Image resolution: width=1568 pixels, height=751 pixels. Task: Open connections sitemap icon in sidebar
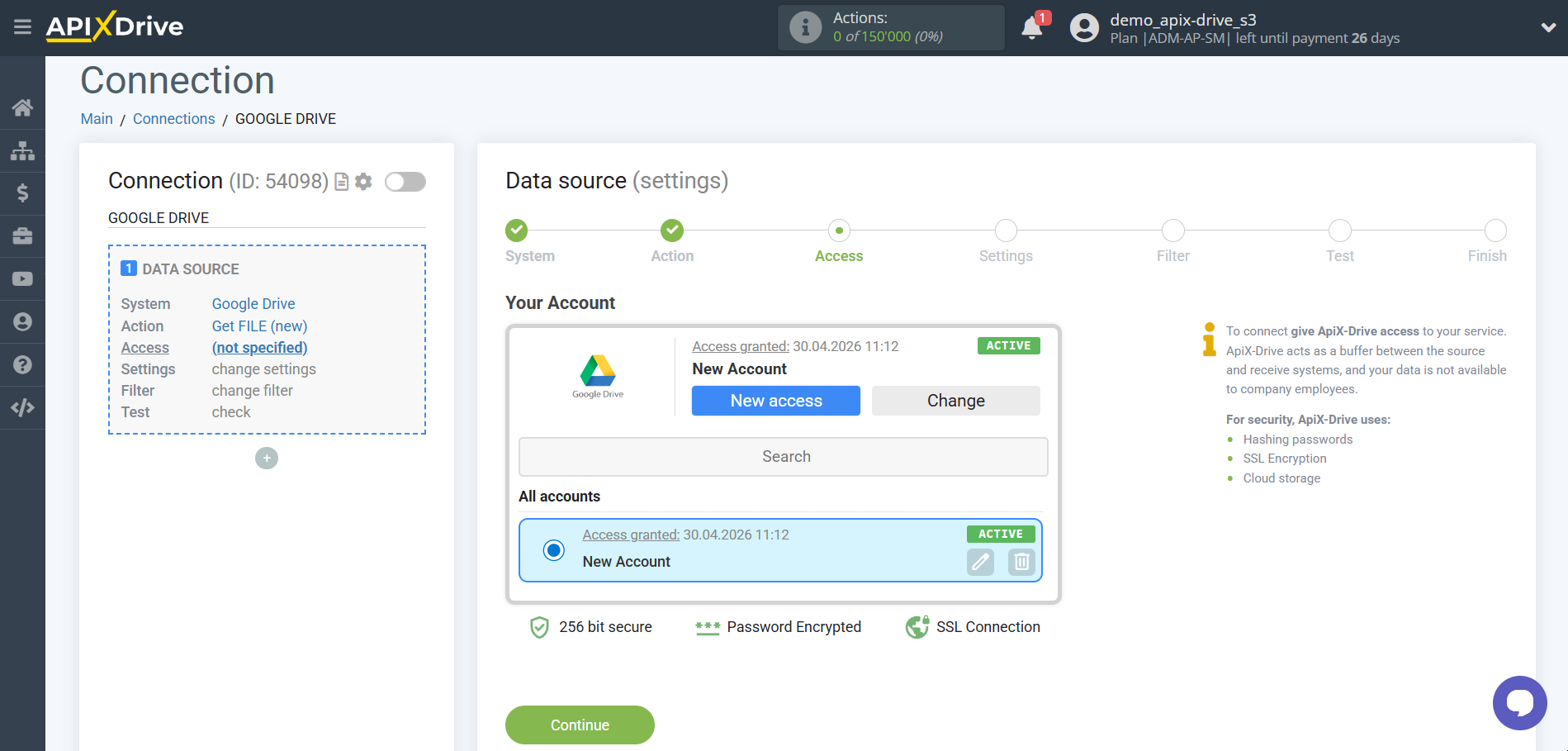pos(22,150)
